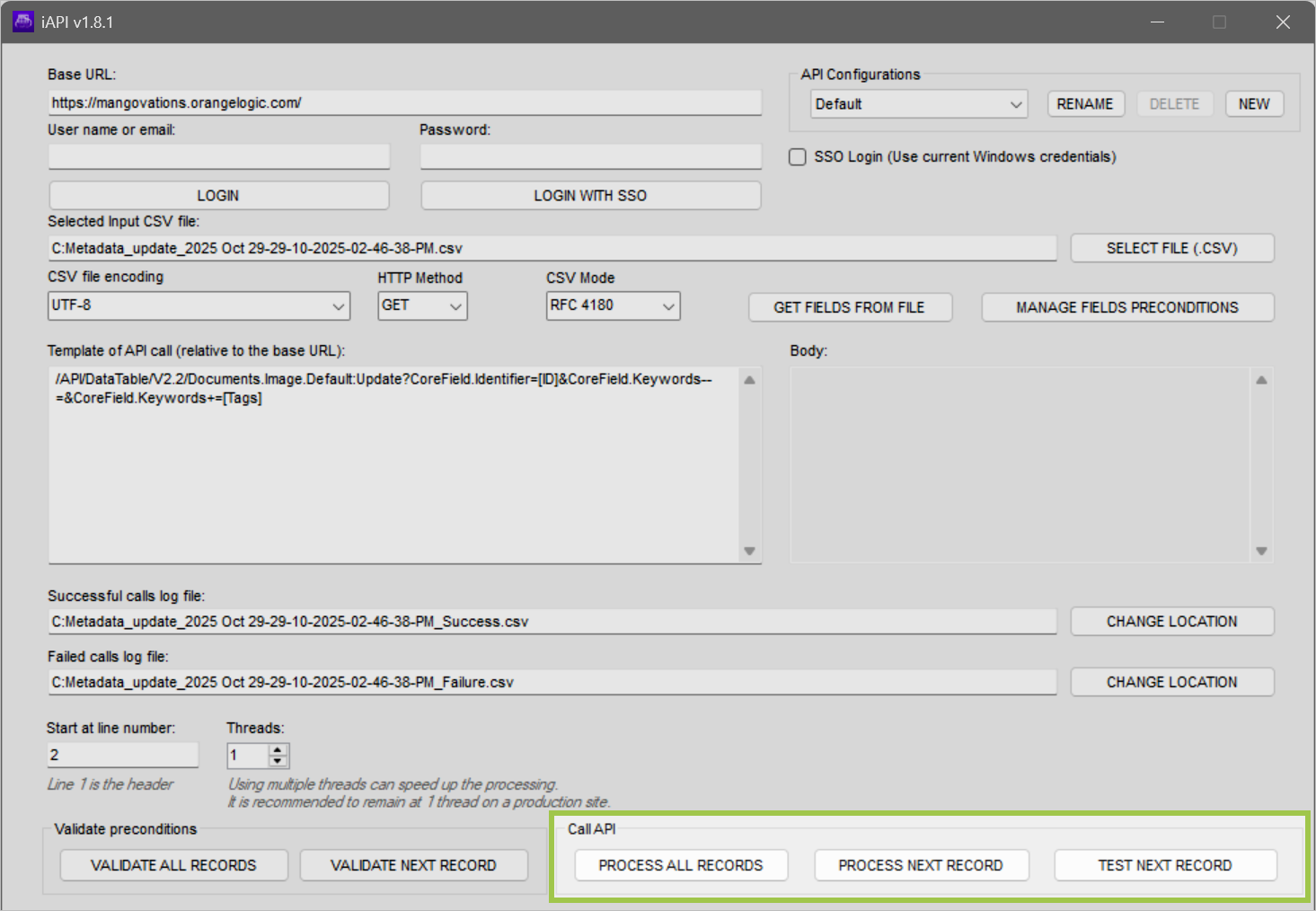Open MANAGE FIELDS PRECONDITIONS
Viewport: 1316px width, 911px height.
[x=1126, y=306]
